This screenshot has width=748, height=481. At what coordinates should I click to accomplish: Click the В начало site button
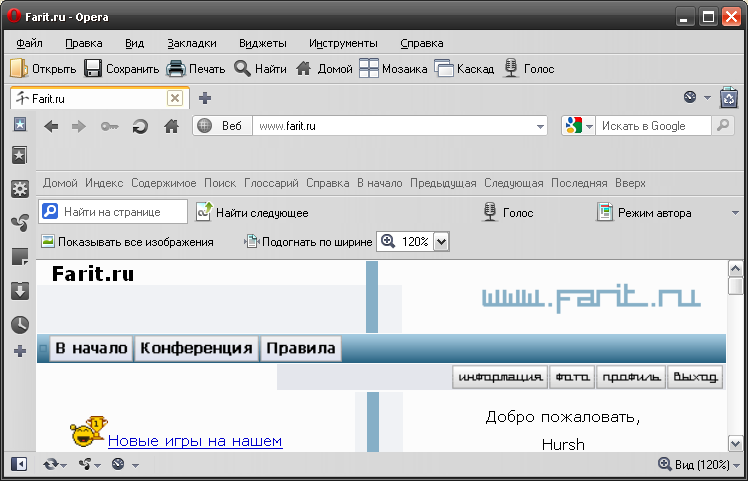pyautogui.click(x=91, y=348)
